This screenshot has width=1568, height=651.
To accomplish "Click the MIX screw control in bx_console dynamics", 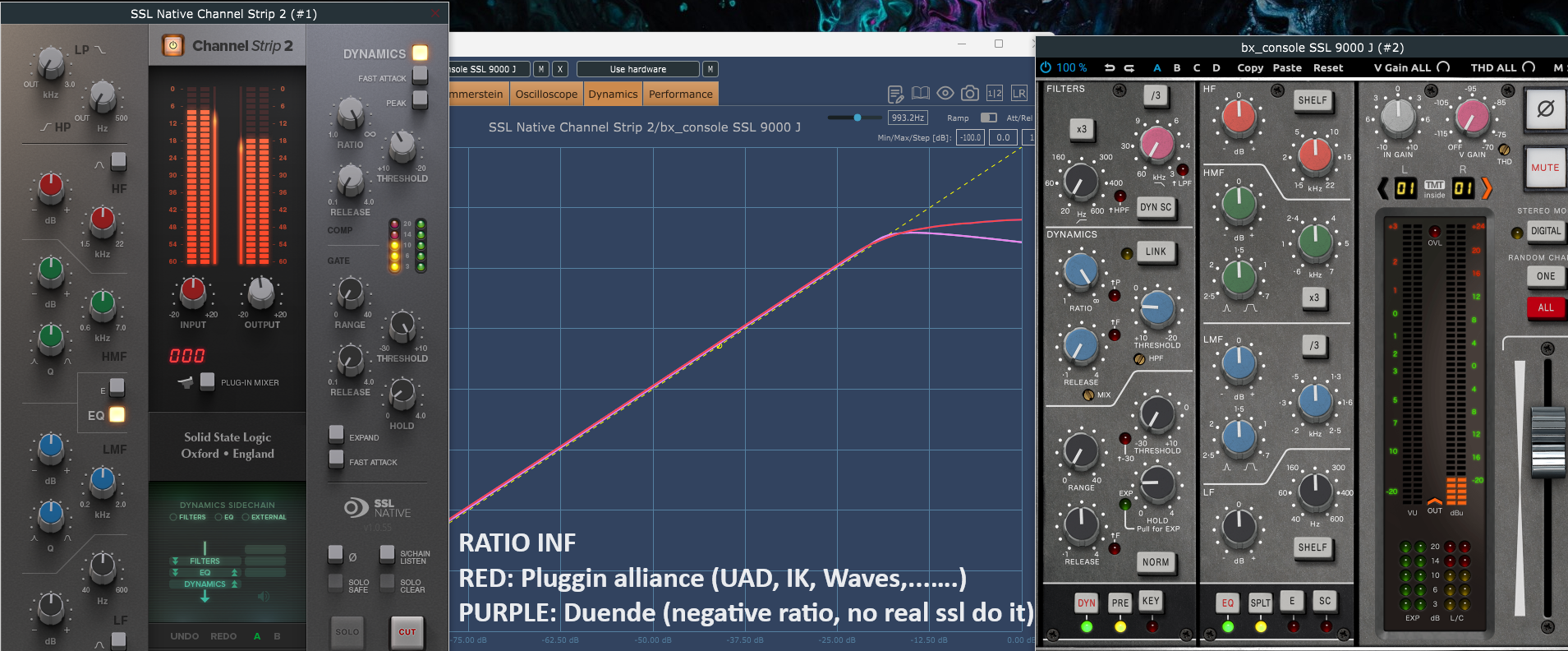I will click(1088, 395).
